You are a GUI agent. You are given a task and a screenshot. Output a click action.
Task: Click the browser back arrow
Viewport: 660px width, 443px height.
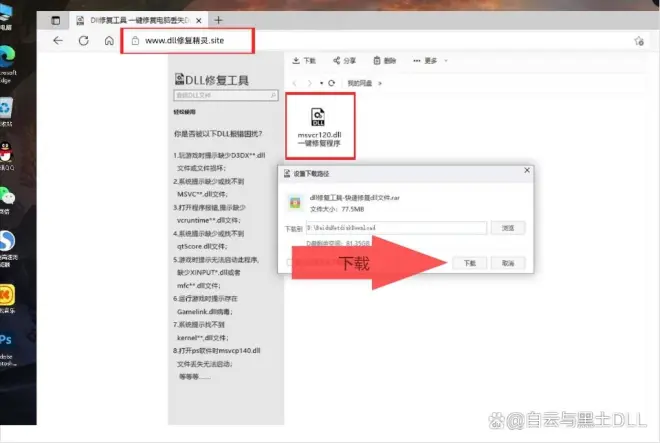58,41
